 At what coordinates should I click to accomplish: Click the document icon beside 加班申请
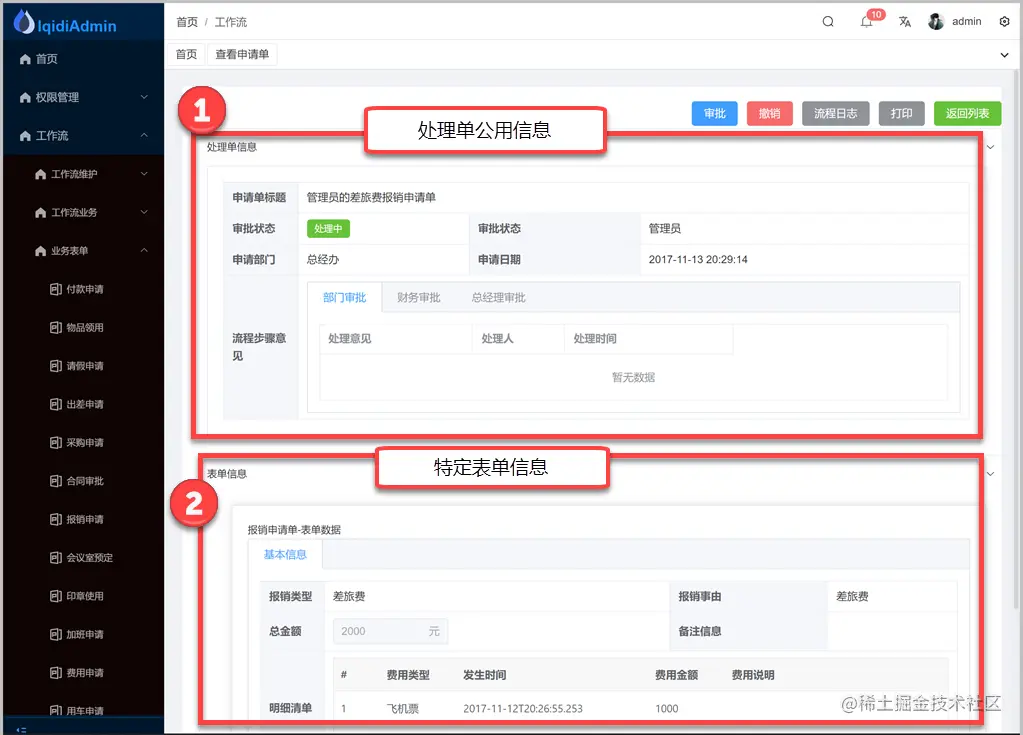click(x=56, y=635)
